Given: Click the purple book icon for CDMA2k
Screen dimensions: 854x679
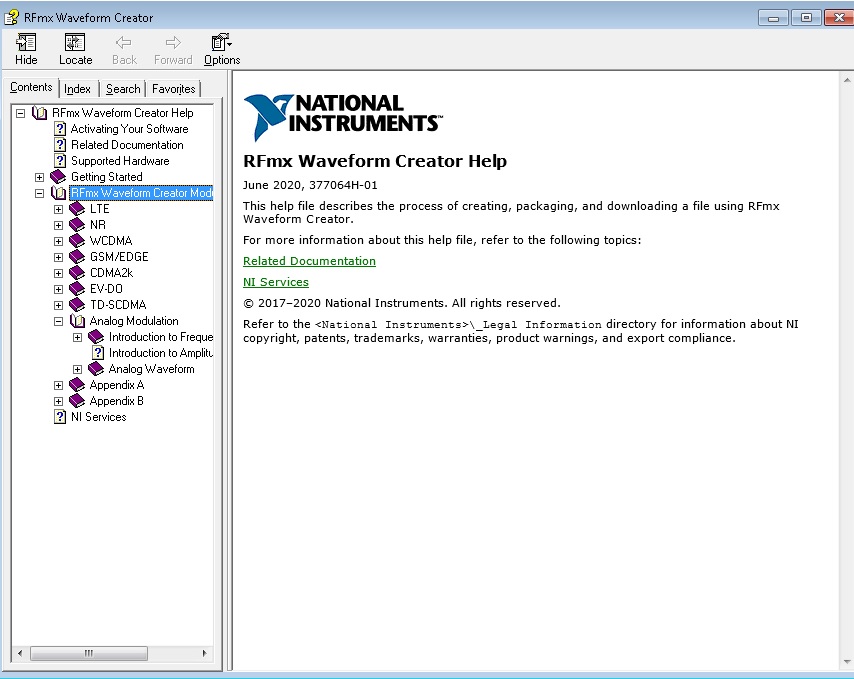Looking at the screenshot, I should pyautogui.click(x=77, y=273).
